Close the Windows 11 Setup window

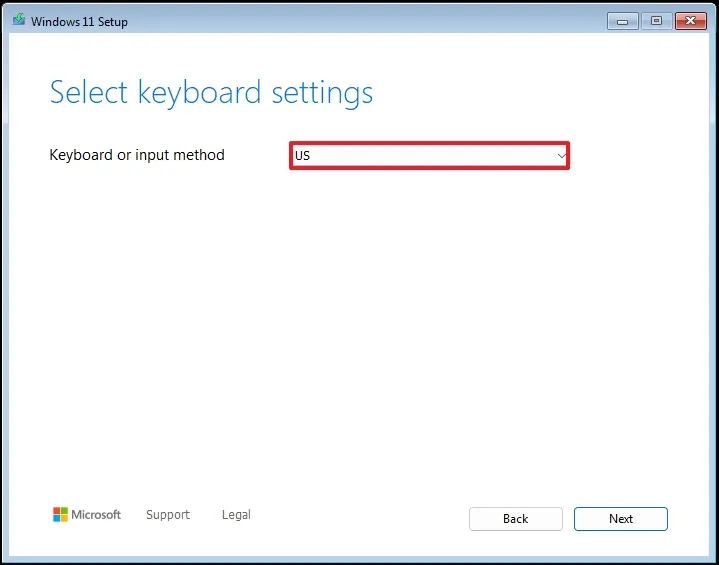690,20
